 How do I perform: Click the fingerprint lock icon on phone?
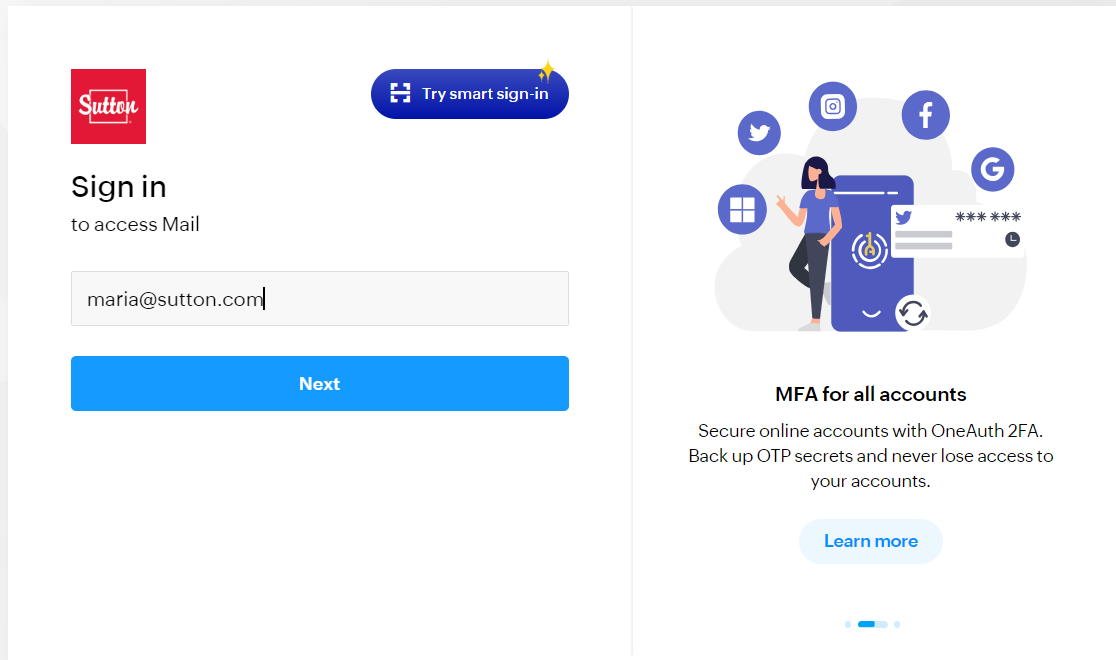(x=869, y=250)
